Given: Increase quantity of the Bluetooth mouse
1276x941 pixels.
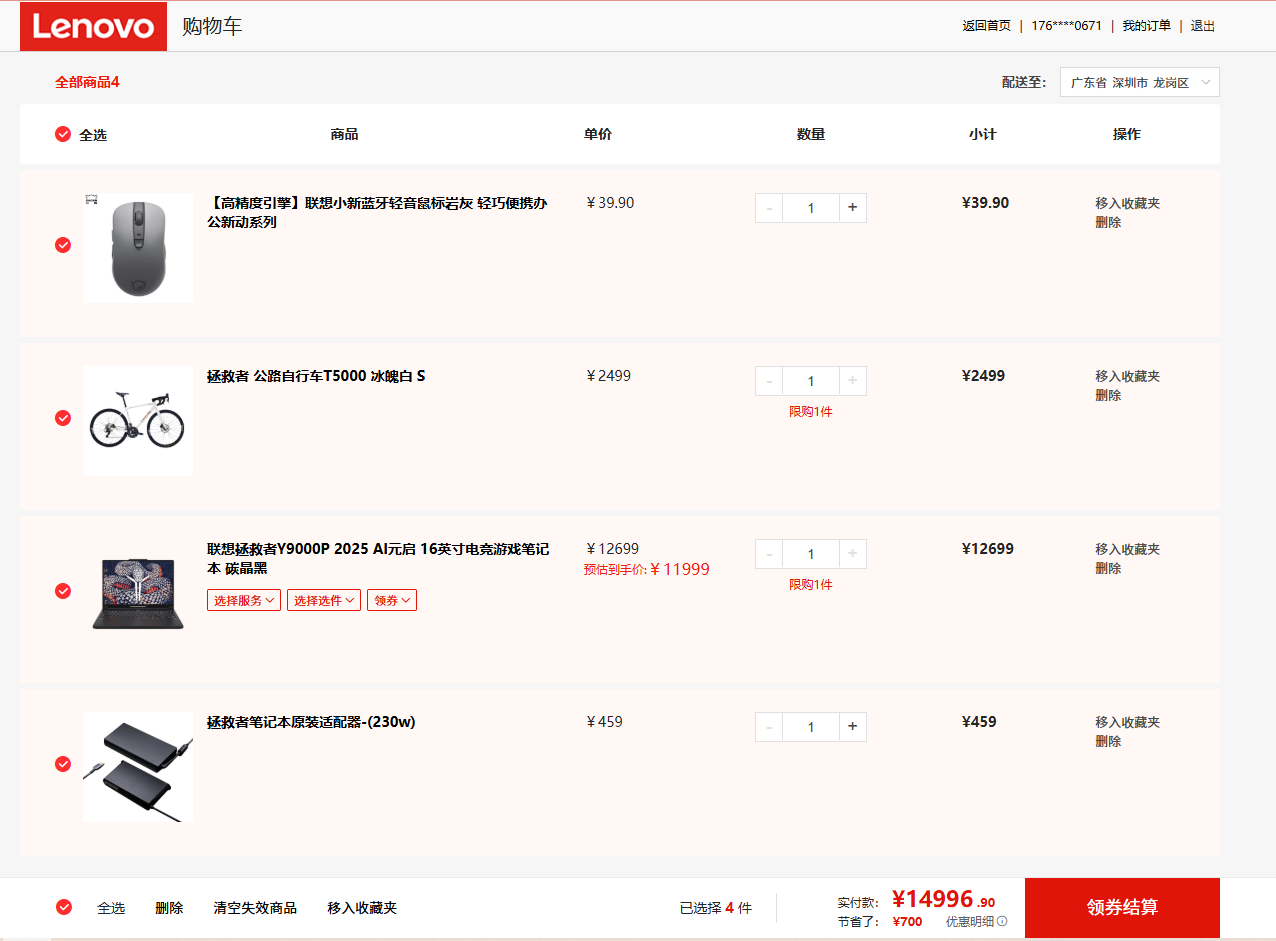Looking at the screenshot, I should coord(852,208).
